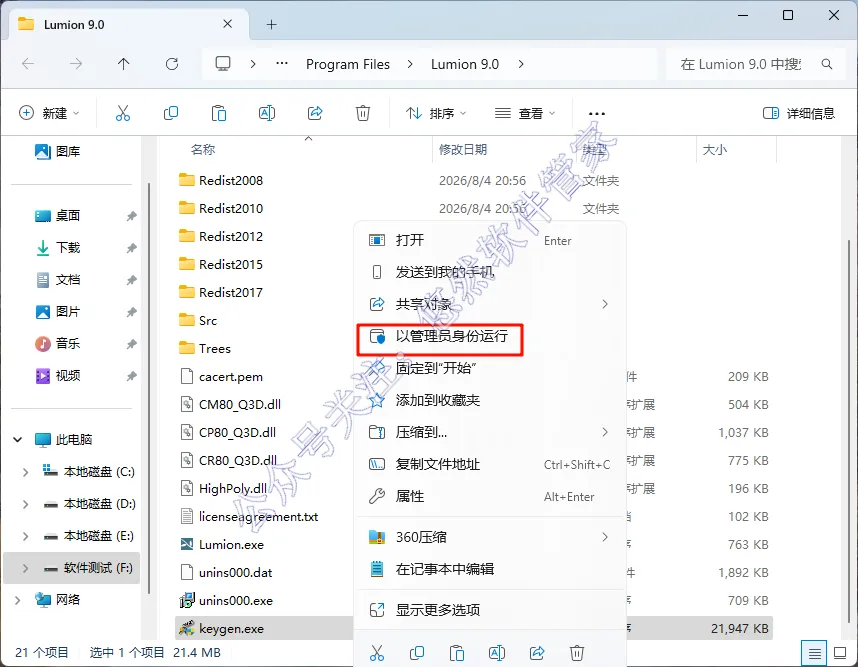Viewport: 858px width, 667px height.
Task: Choose Show more options
Action: 489,610
